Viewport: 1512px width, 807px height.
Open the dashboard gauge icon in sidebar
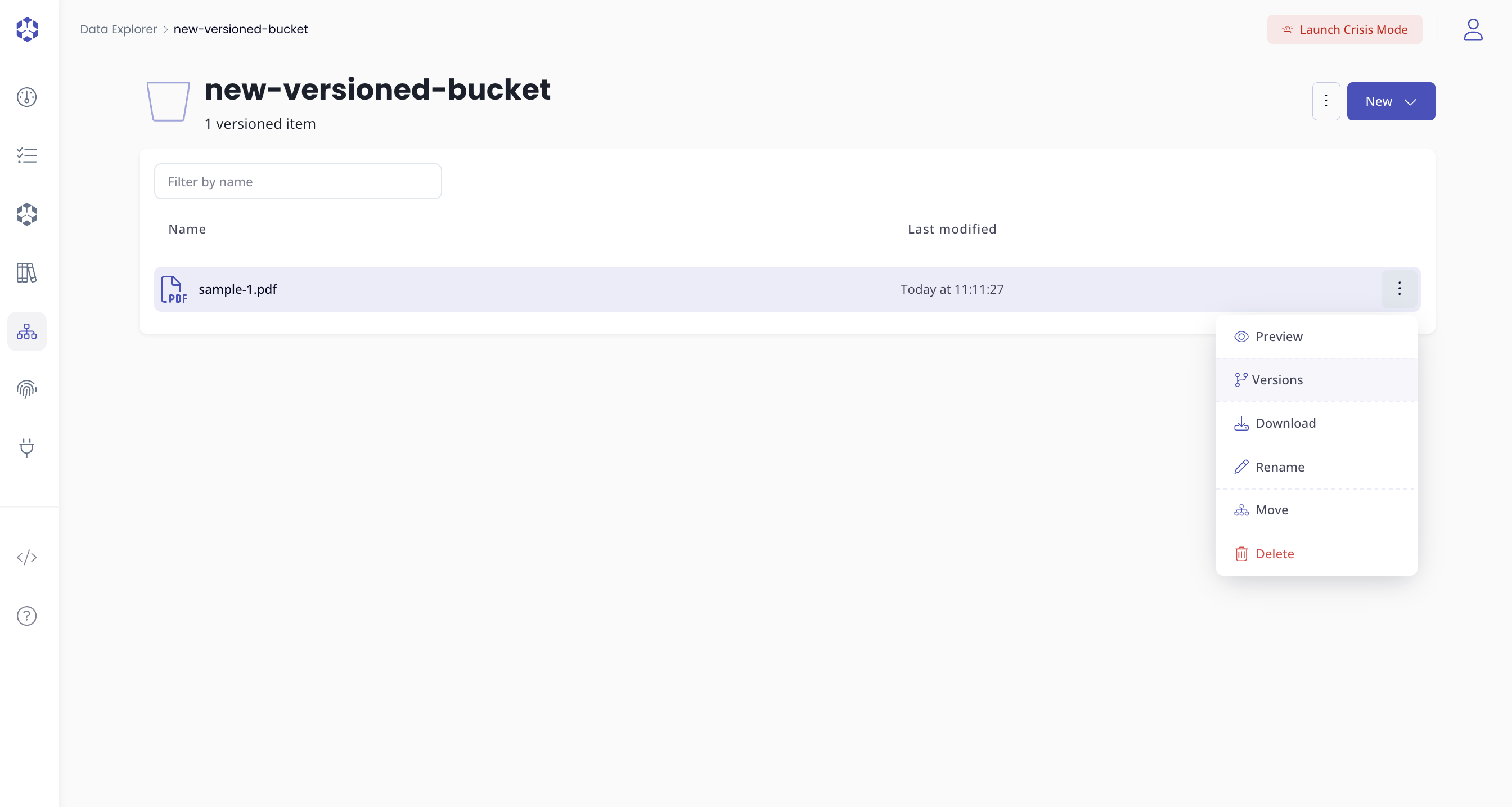[26, 97]
